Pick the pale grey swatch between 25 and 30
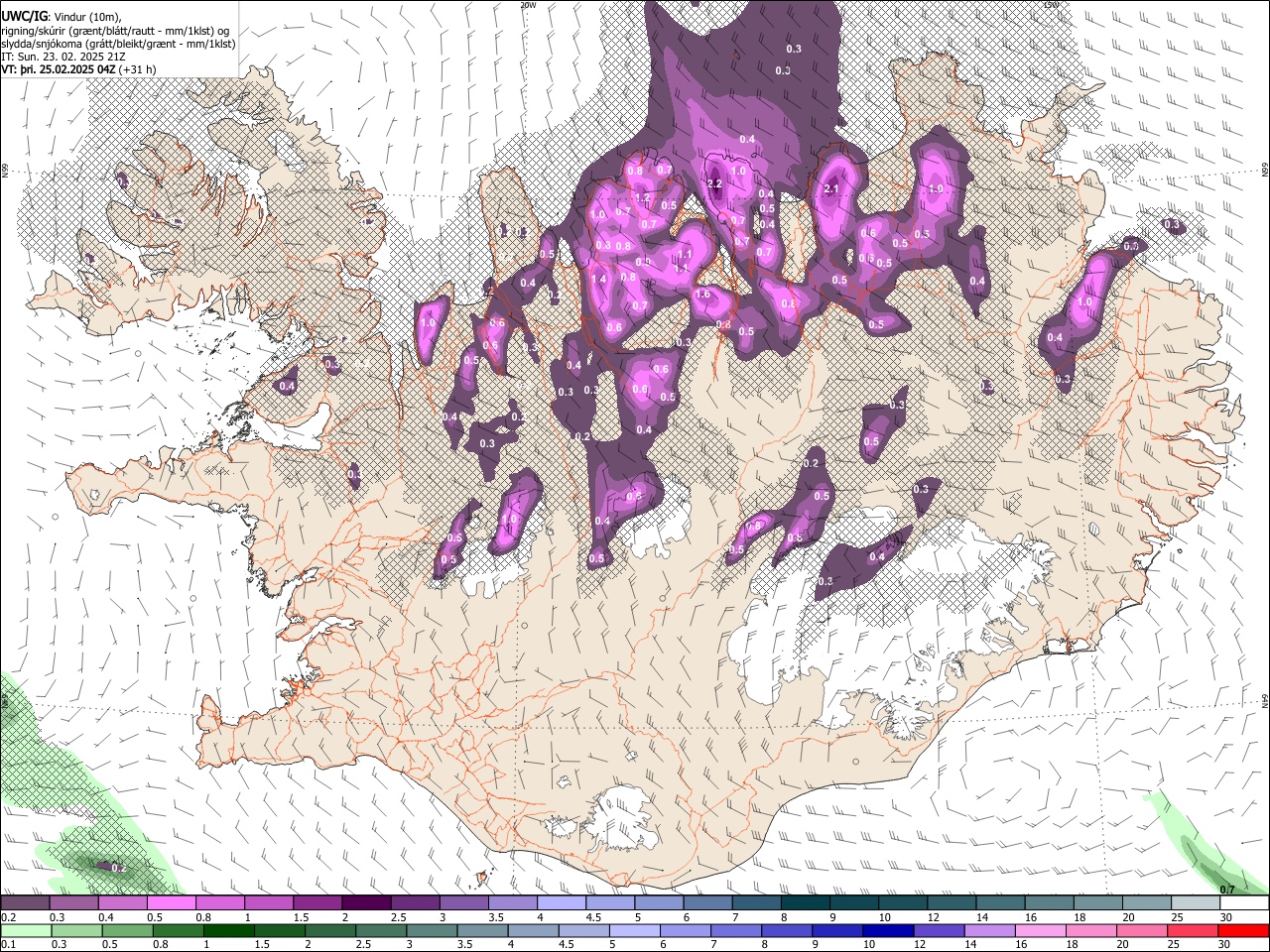 [x=1197, y=903]
